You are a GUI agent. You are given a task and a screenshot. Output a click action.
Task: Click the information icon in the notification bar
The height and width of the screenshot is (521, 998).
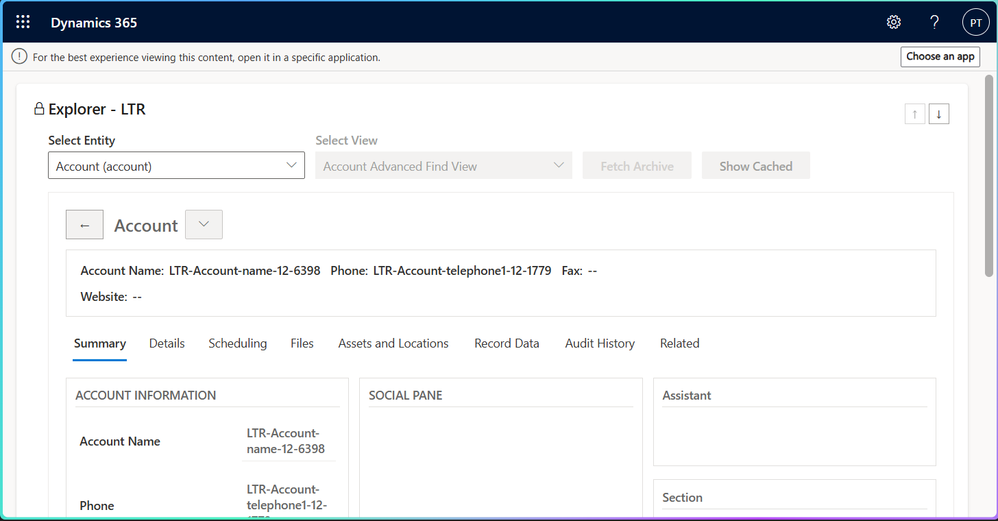19,57
